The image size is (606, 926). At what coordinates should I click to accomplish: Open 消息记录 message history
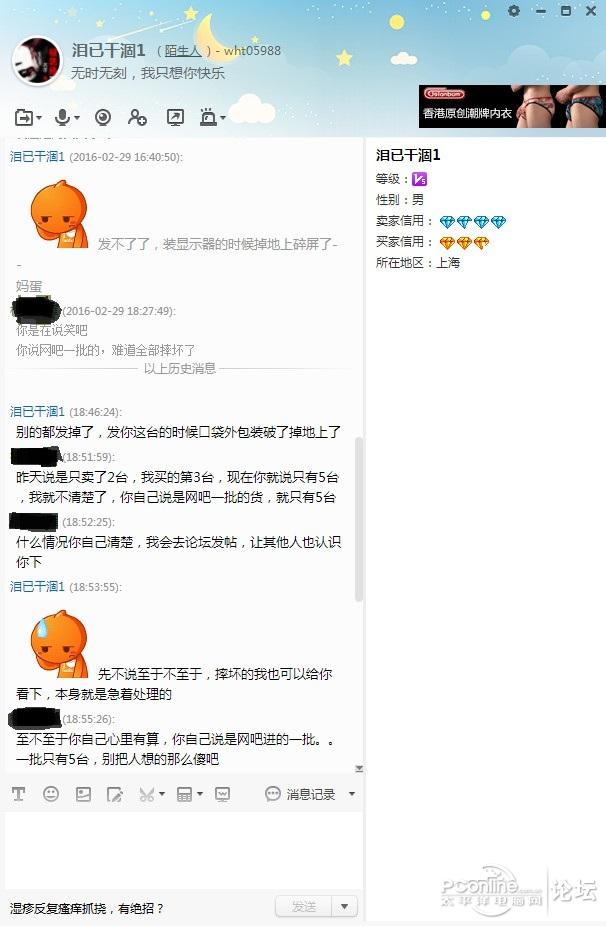[300, 794]
